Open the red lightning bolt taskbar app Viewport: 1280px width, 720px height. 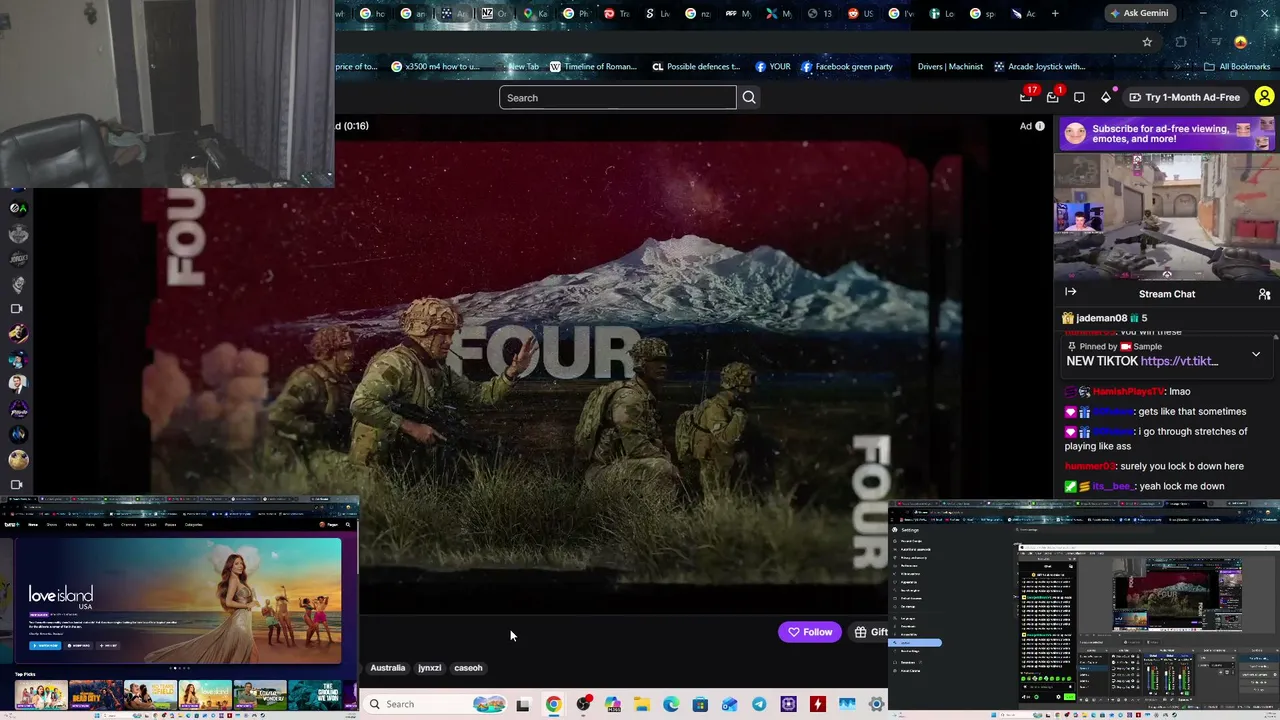pos(817,704)
